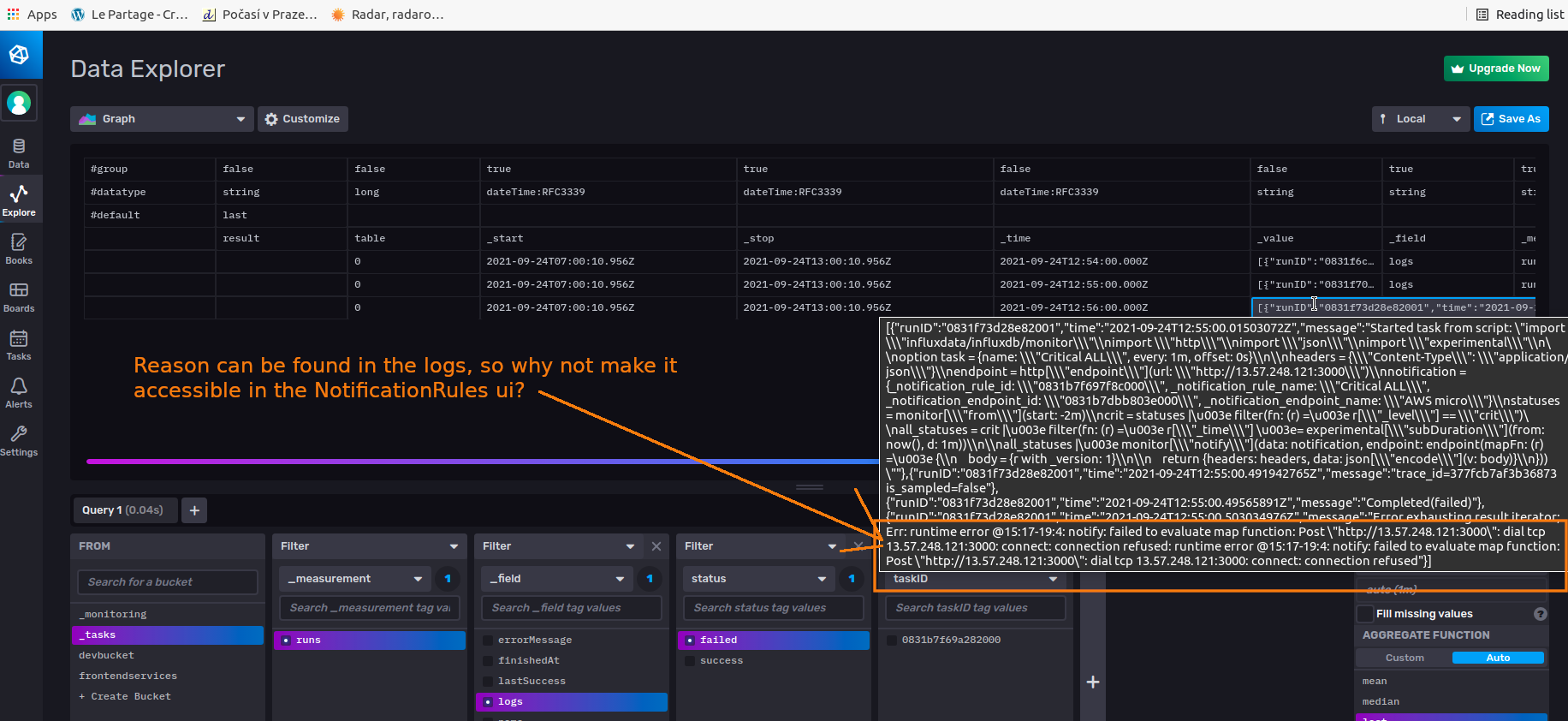Open the Explore section in sidebar
This screenshot has width=1568, height=721.
19,201
